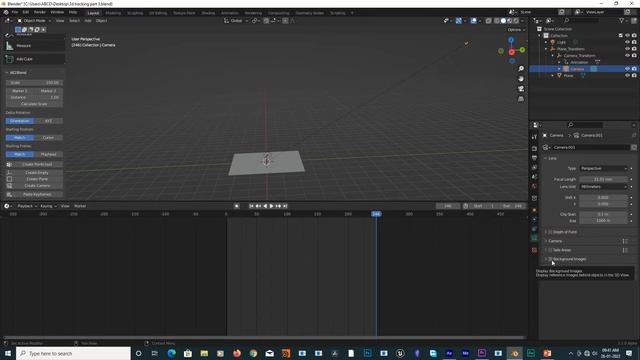The height and width of the screenshot is (360, 640).
Task: Open the lens Type Perspective dropdown
Action: [x=603, y=168]
